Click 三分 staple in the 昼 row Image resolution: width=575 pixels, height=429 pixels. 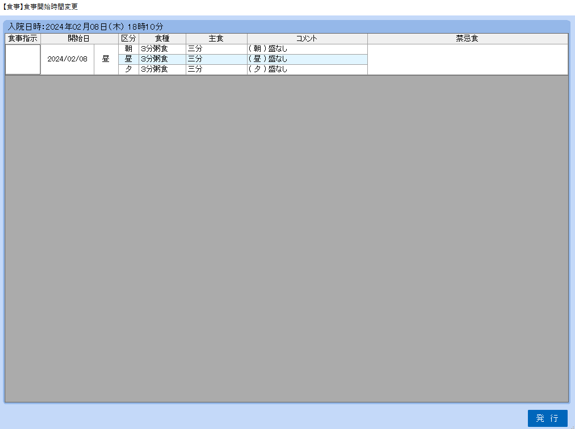coord(216,59)
